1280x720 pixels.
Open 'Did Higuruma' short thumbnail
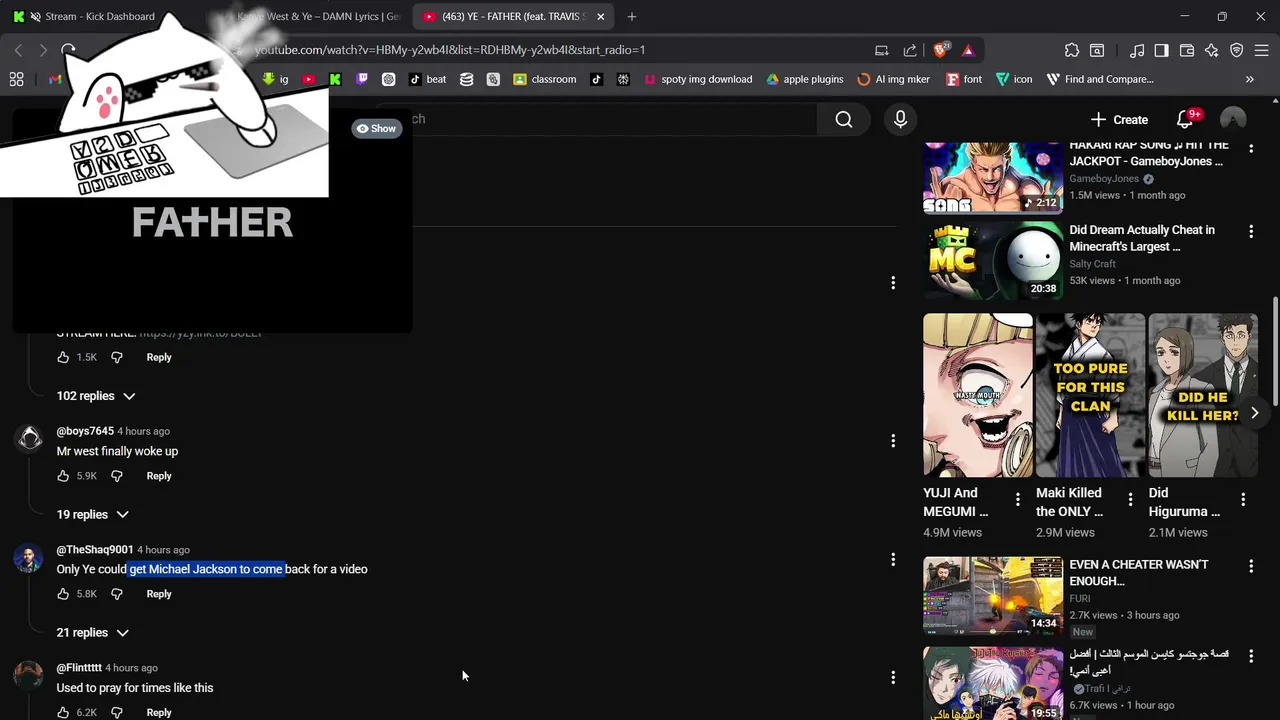pos(1203,395)
